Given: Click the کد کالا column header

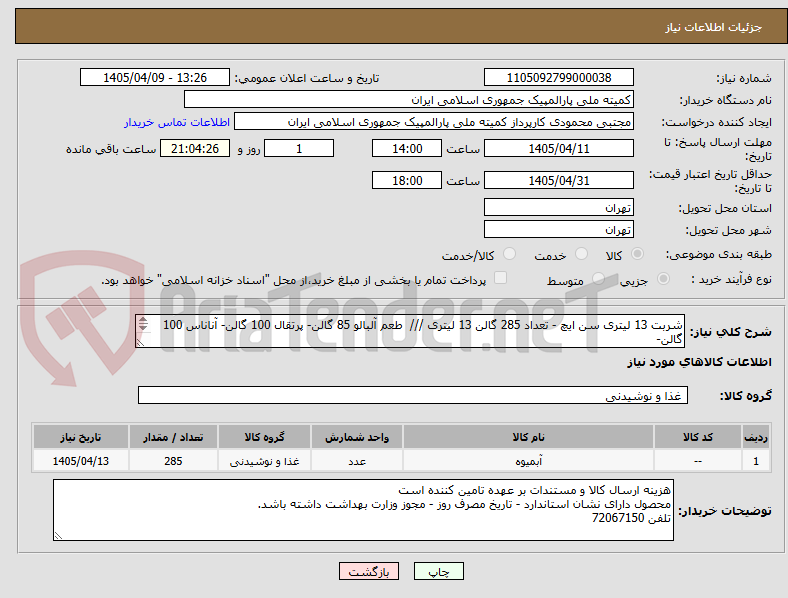Looking at the screenshot, I should pos(698,437).
